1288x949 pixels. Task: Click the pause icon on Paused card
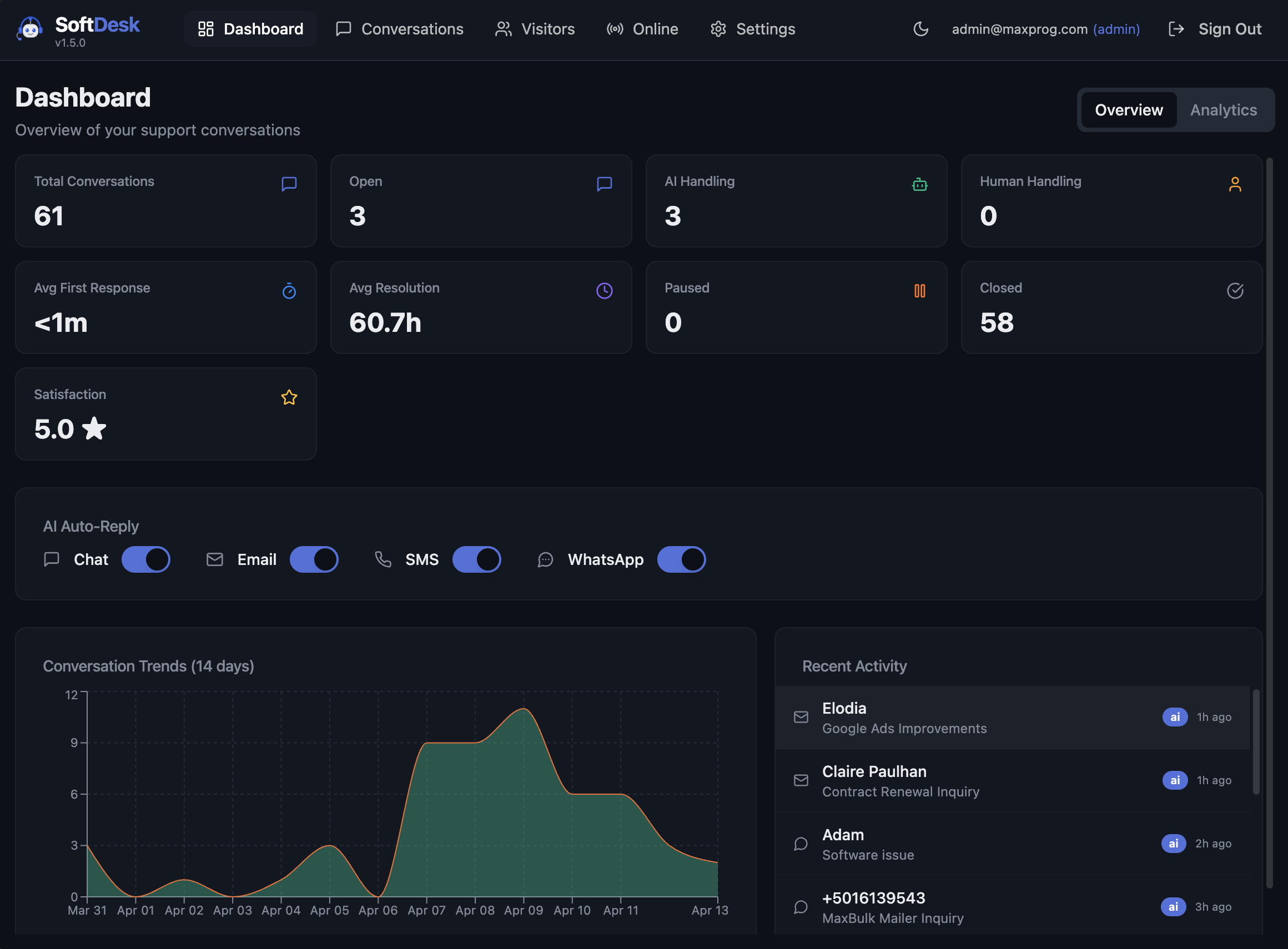coord(919,291)
